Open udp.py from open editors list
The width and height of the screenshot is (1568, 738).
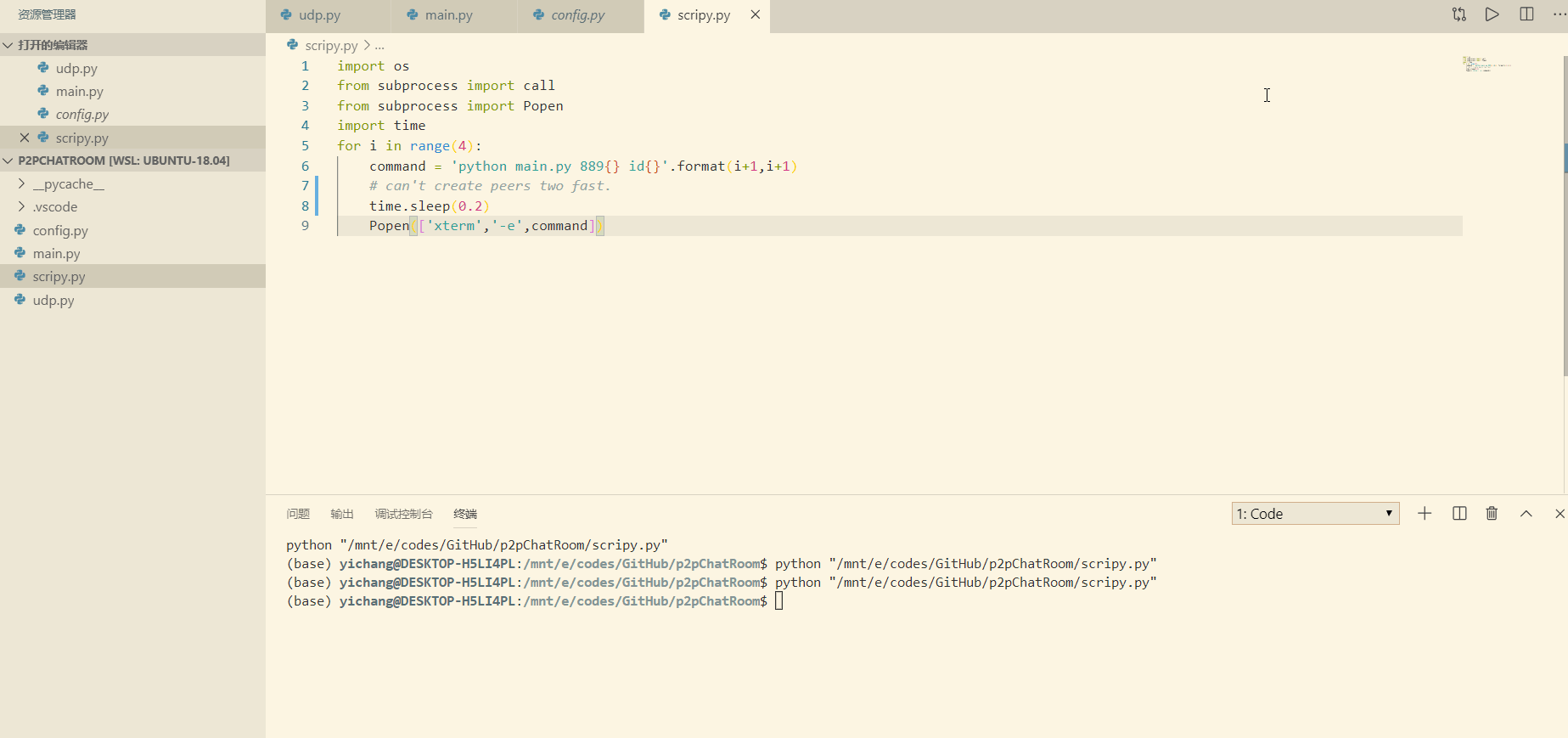[132, 68]
